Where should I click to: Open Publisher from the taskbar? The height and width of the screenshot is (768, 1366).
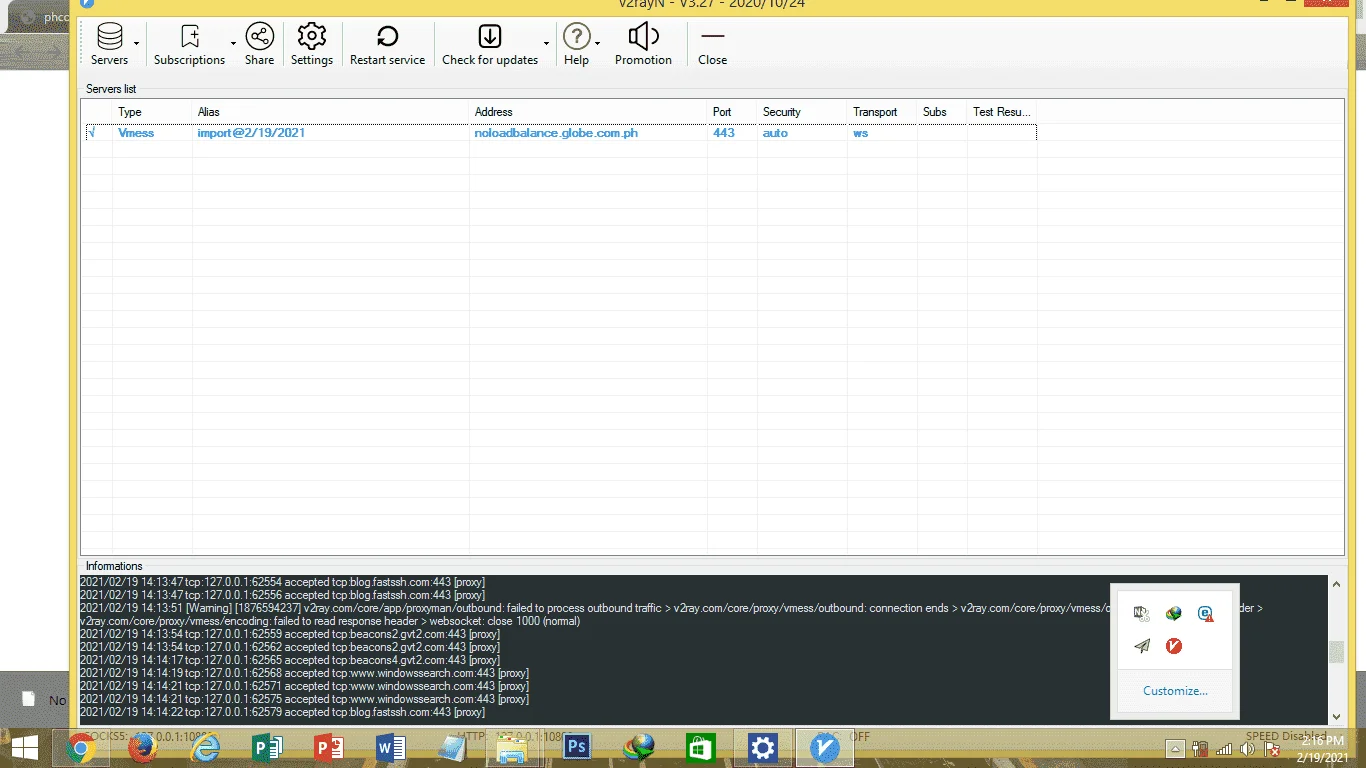click(267, 748)
